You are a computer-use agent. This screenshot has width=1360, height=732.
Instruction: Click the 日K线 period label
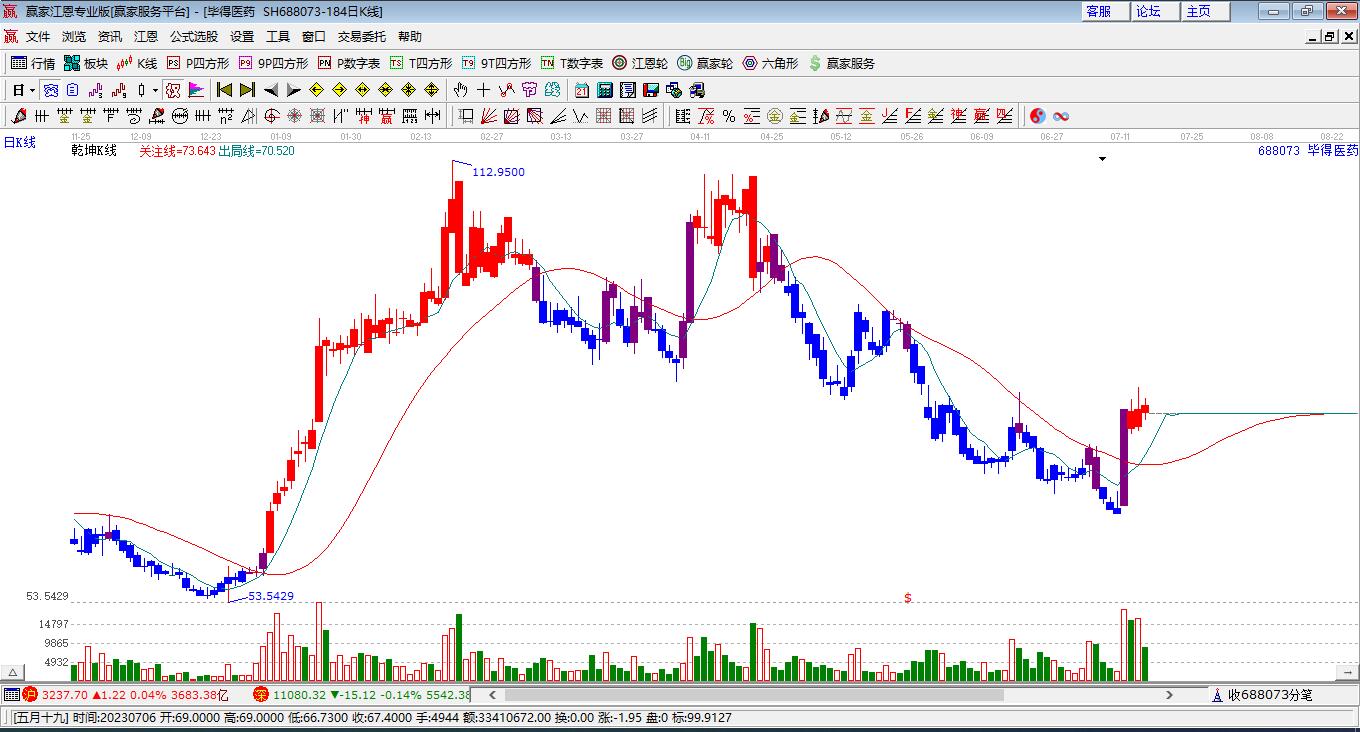pos(19,143)
